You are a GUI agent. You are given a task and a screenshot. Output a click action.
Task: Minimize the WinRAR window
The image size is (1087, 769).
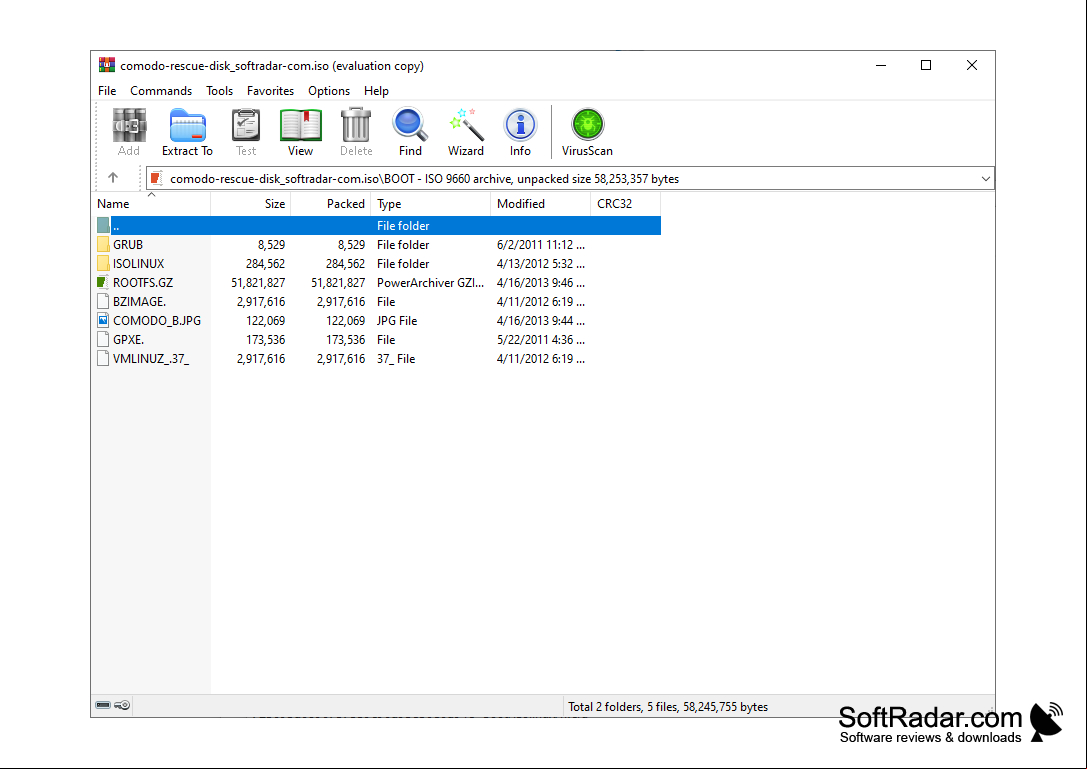point(881,65)
